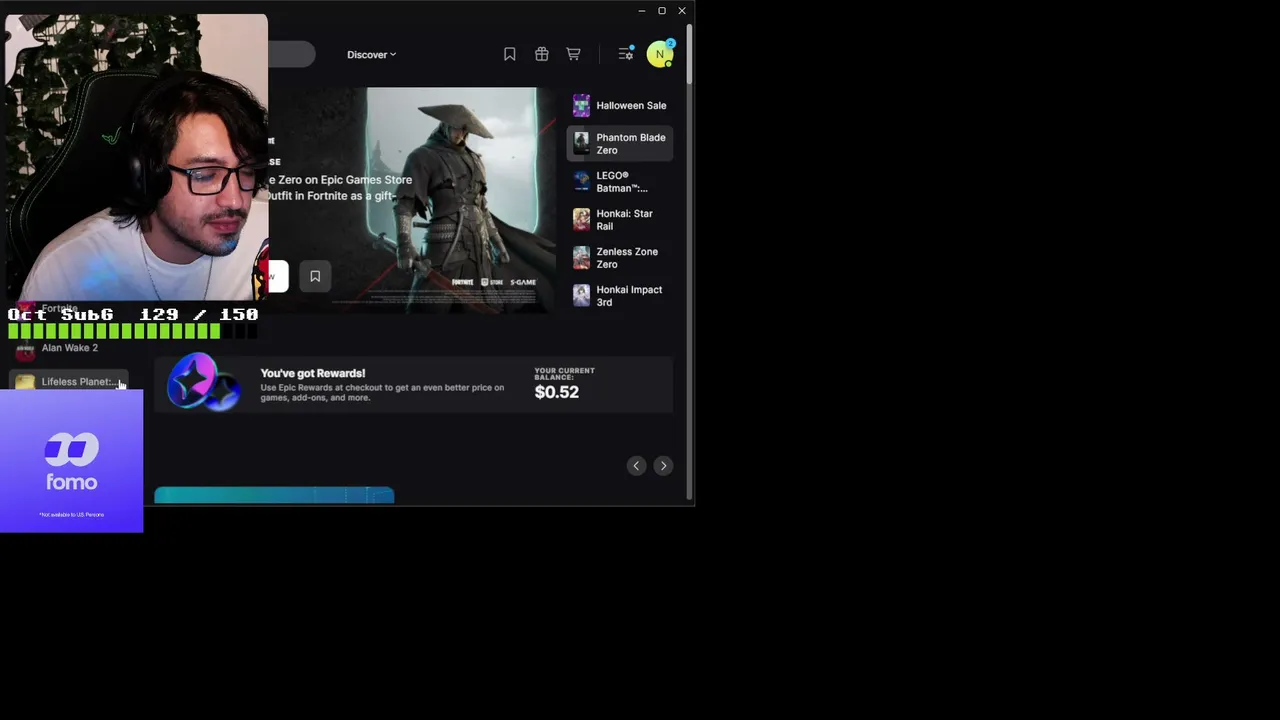Screen dimensions: 1280x720
Task: Click the teal banner below the rewards
Action: 274,496
